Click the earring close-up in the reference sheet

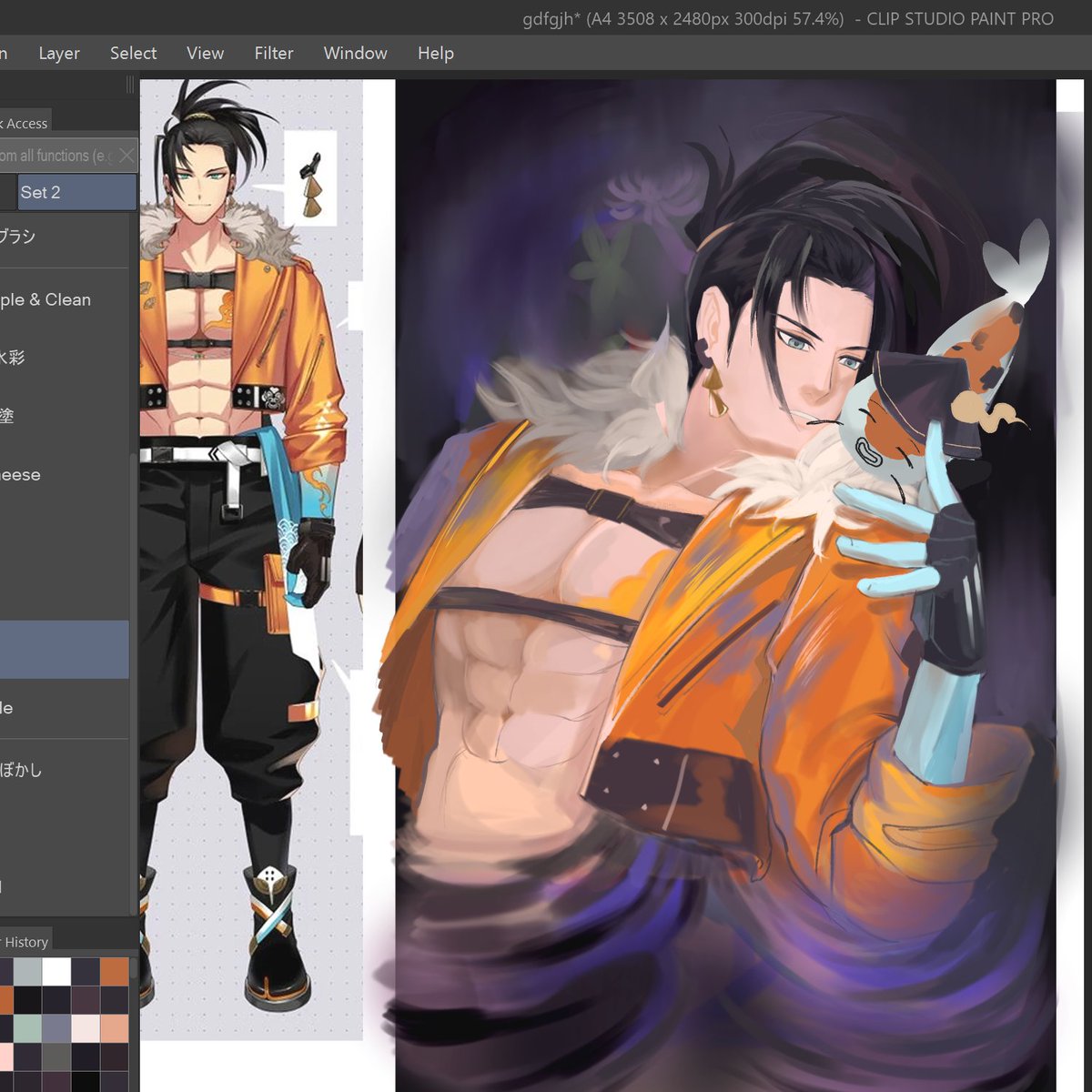tap(311, 179)
